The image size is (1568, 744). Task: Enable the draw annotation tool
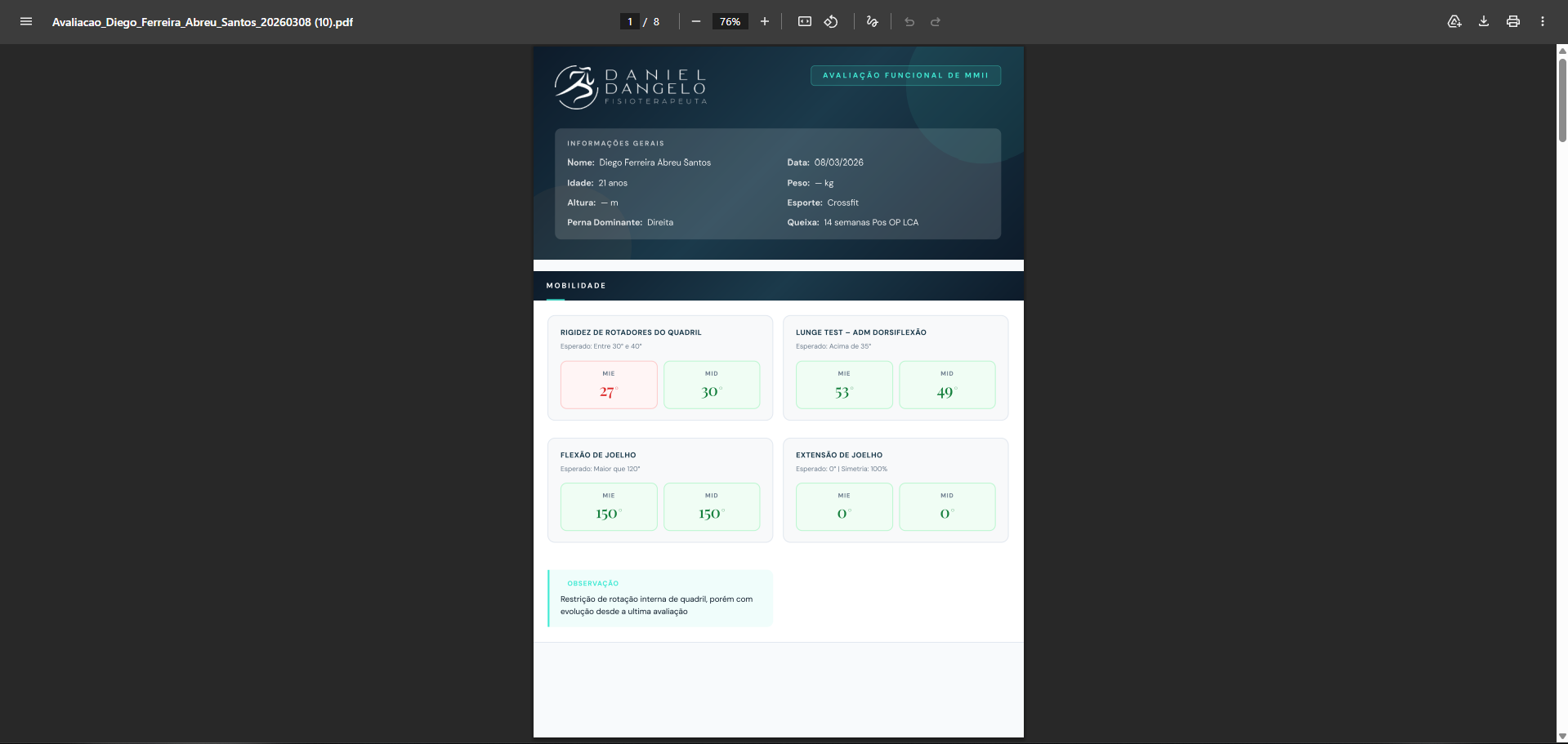pyautogui.click(x=872, y=22)
